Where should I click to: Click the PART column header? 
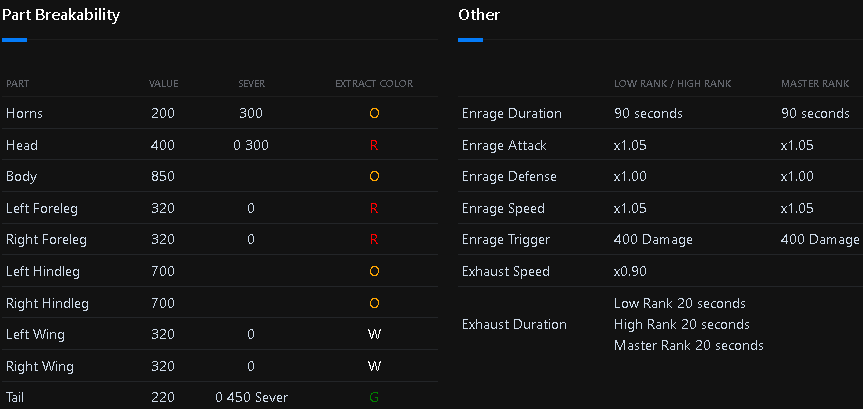[18, 83]
